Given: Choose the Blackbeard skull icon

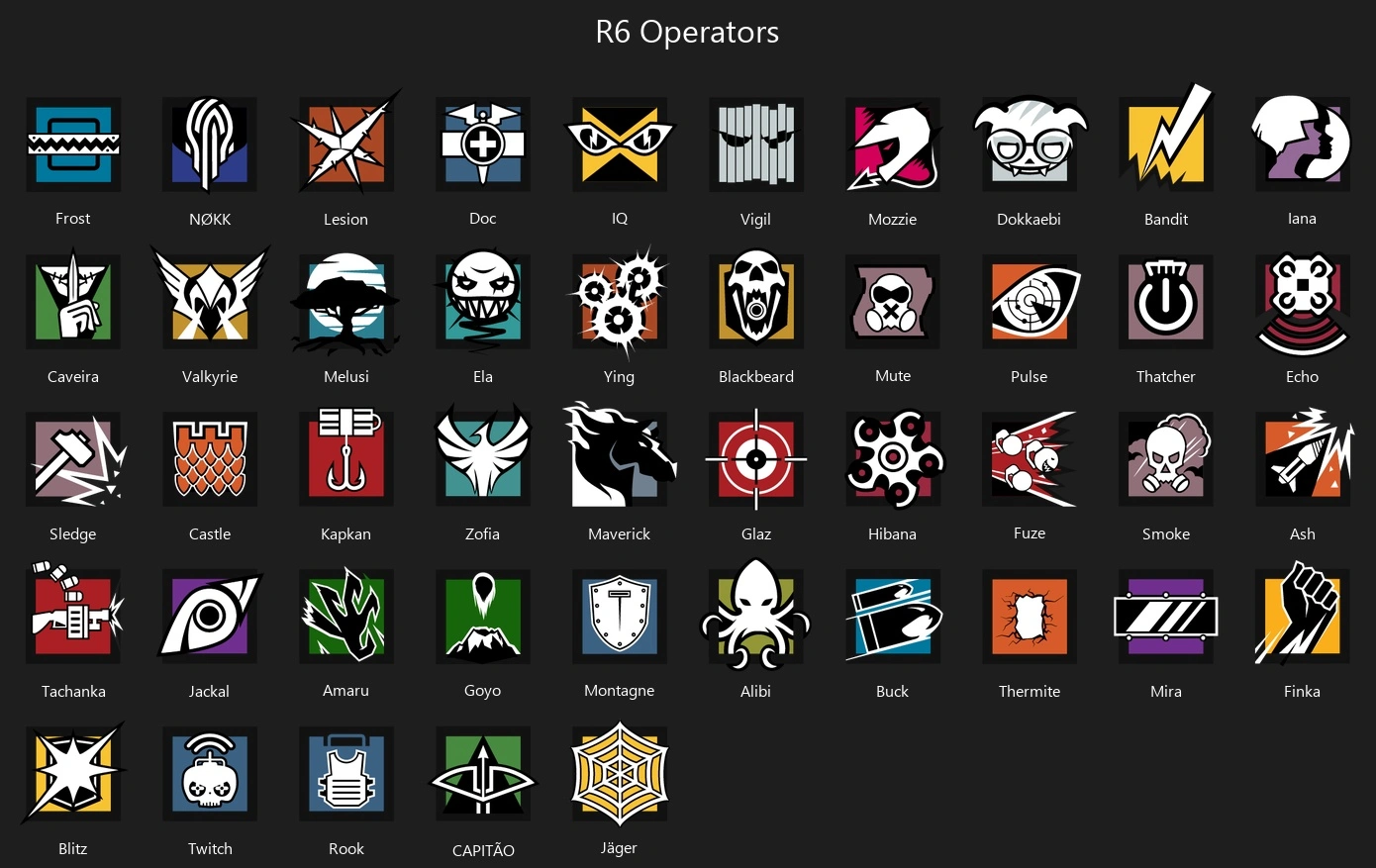Looking at the screenshot, I should [x=756, y=299].
